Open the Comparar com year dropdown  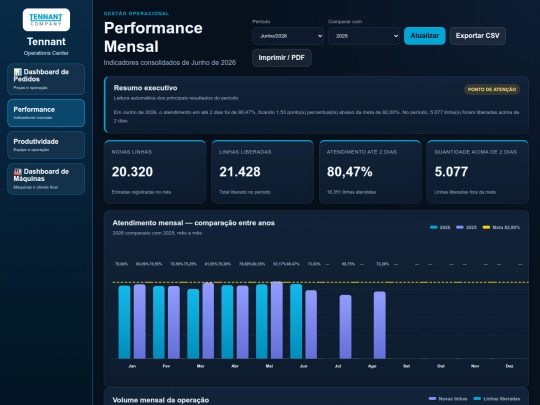click(364, 36)
